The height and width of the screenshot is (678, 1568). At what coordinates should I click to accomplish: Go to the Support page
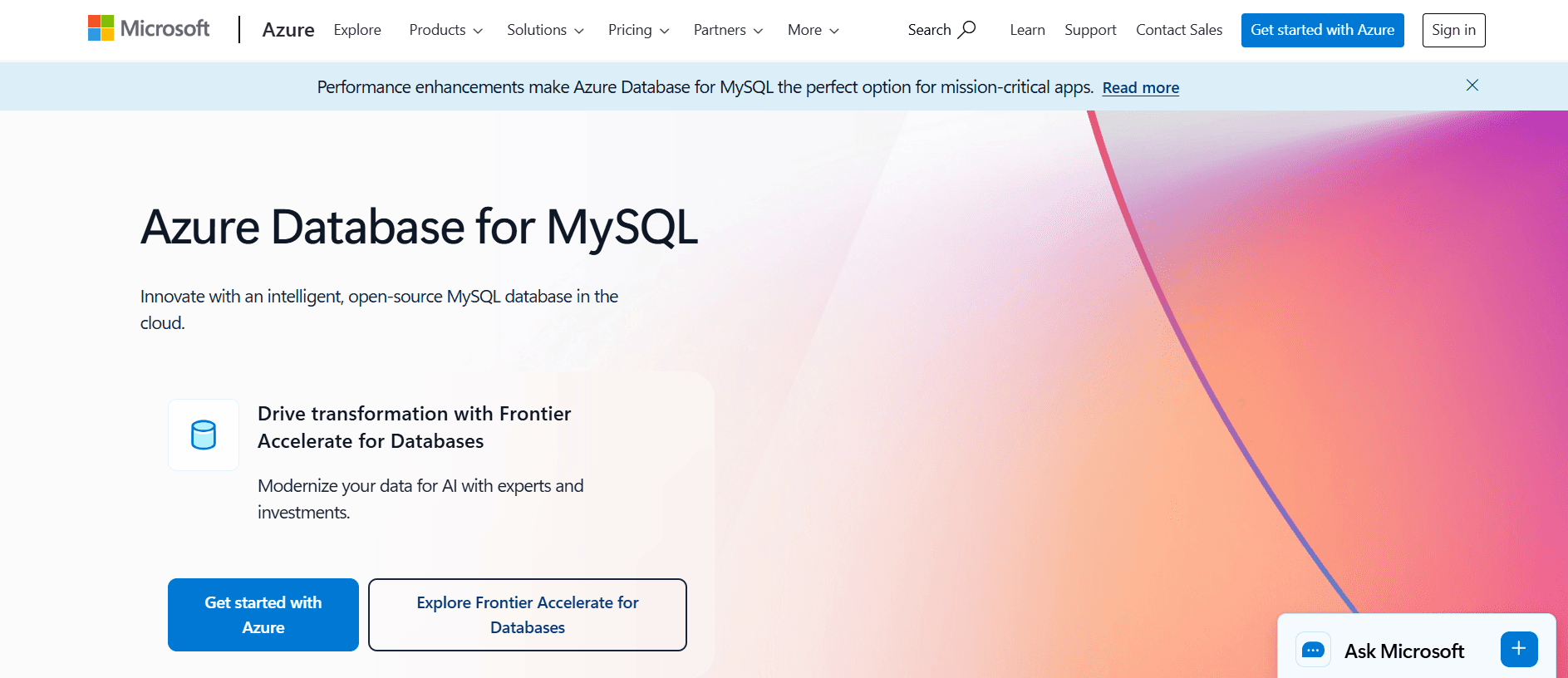pyautogui.click(x=1090, y=30)
